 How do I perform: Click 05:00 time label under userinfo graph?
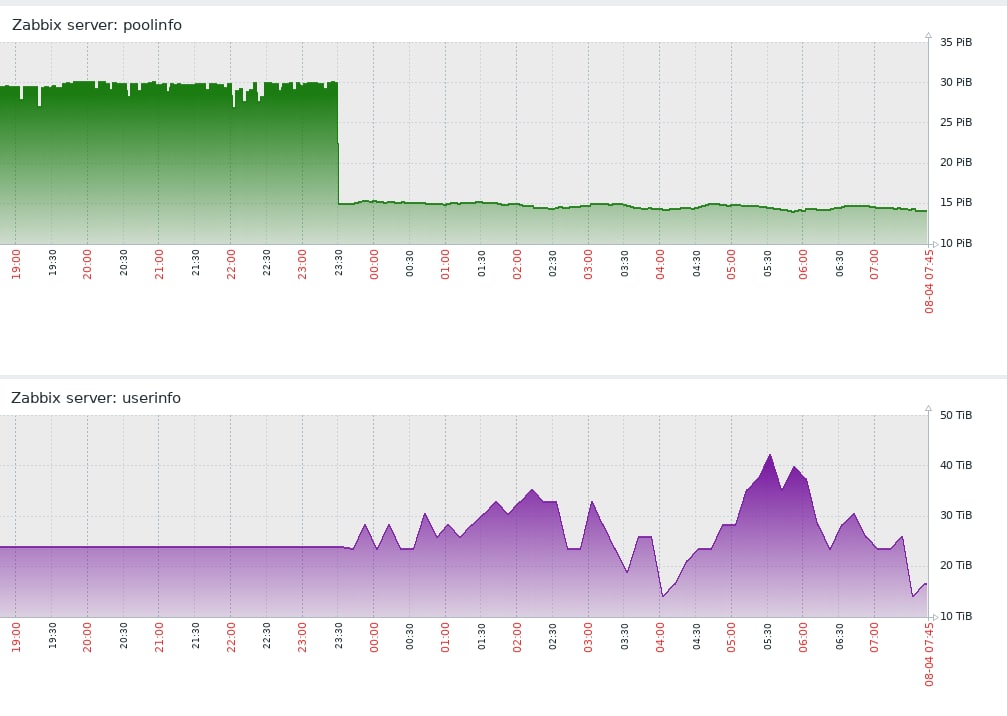(x=731, y=637)
